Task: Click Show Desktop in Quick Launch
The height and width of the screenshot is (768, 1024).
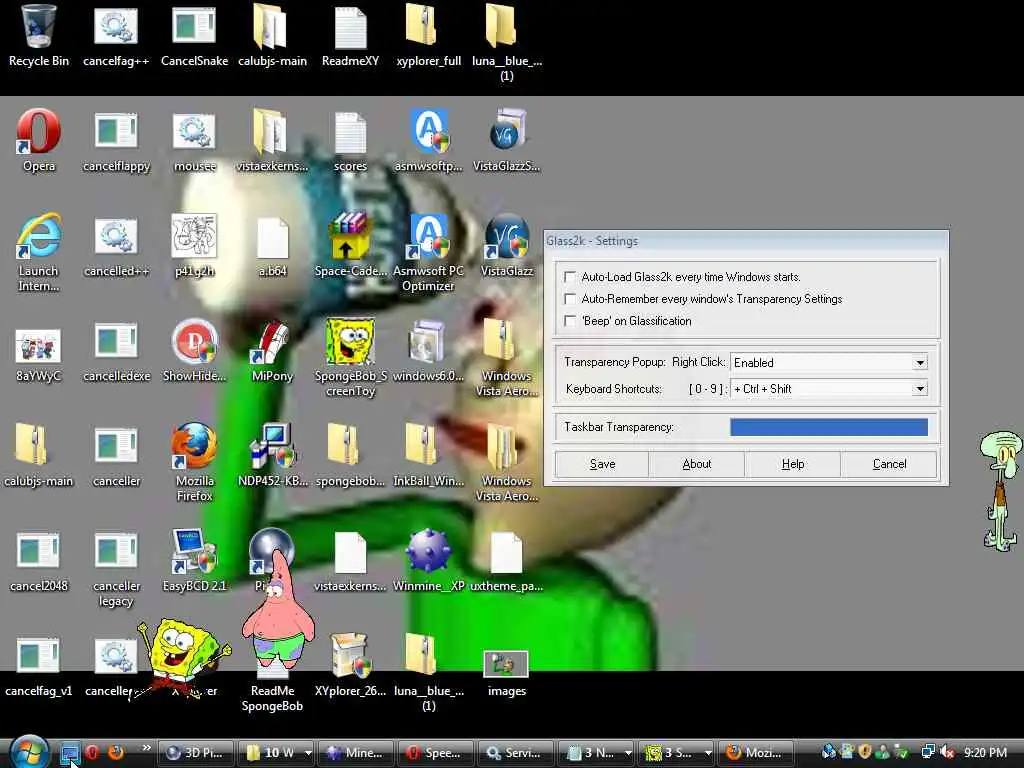Action: 70,753
